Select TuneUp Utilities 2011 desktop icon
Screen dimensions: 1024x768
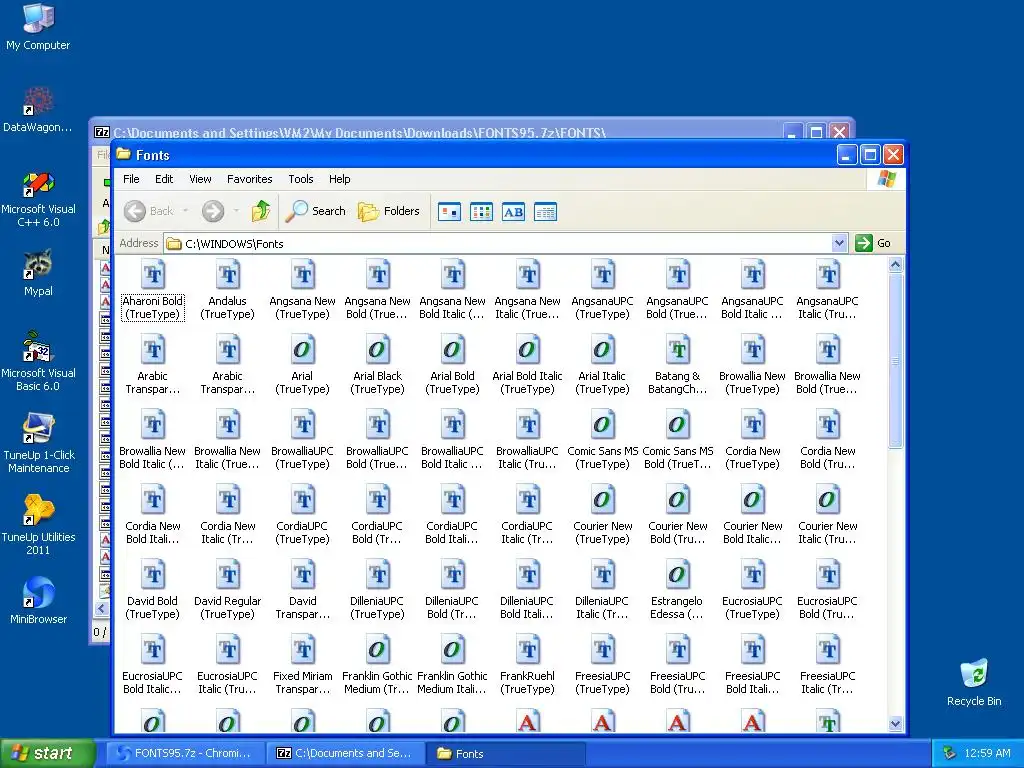point(38,526)
